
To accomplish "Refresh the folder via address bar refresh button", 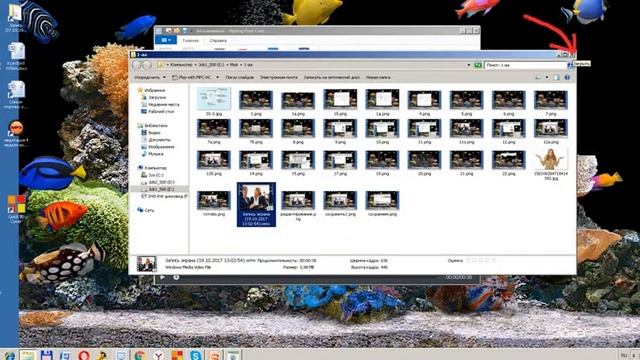I will click(x=478, y=65).
